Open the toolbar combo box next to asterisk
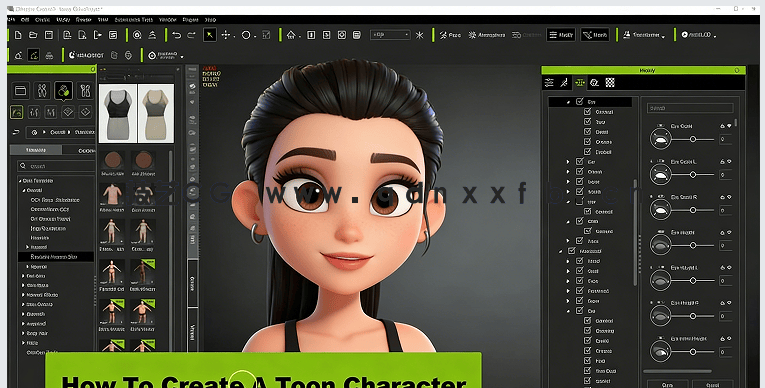The height and width of the screenshot is (388, 765). pyautogui.click(x=390, y=35)
